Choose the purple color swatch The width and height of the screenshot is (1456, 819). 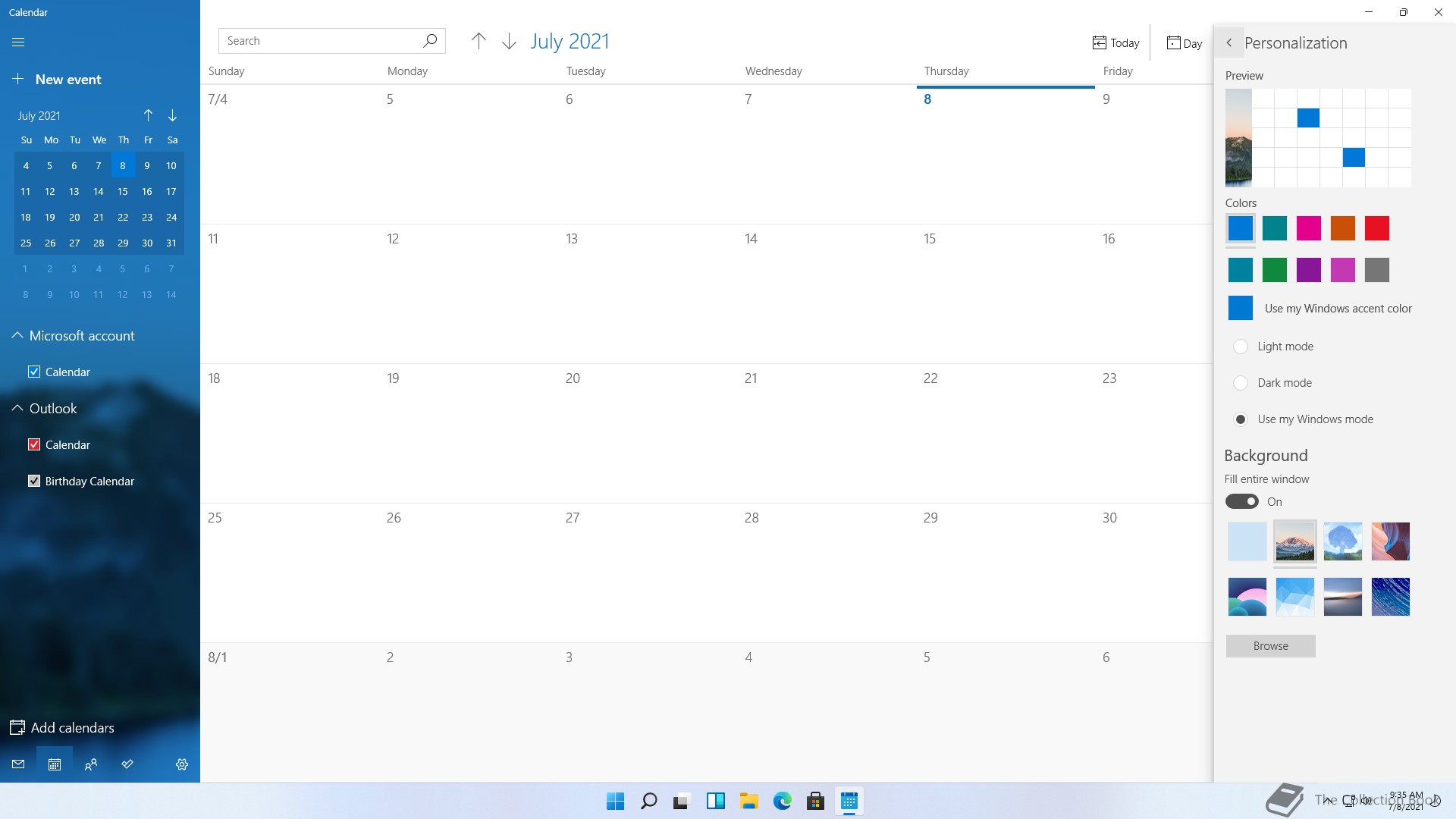coord(1309,270)
